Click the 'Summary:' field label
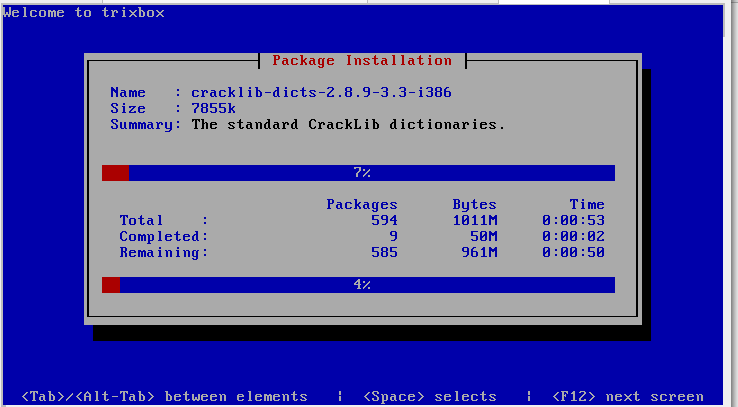This screenshot has width=738, height=407. pos(146,124)
